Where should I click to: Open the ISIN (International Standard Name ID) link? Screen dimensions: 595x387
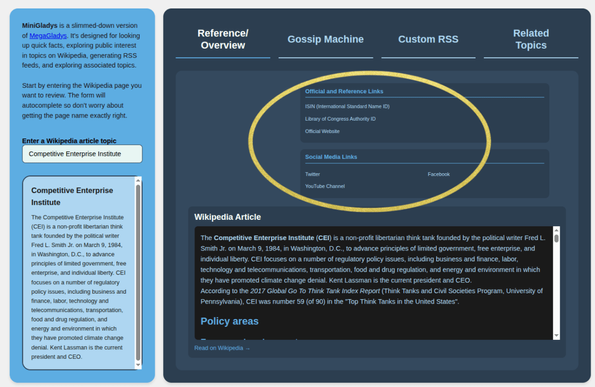[x=347, y=107]
